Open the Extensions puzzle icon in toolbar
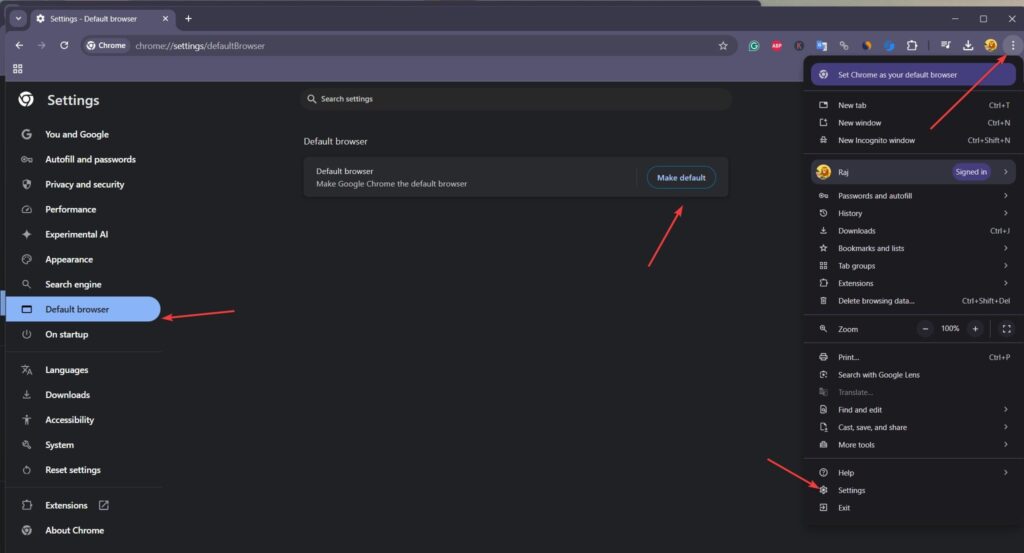 (912, 46)
